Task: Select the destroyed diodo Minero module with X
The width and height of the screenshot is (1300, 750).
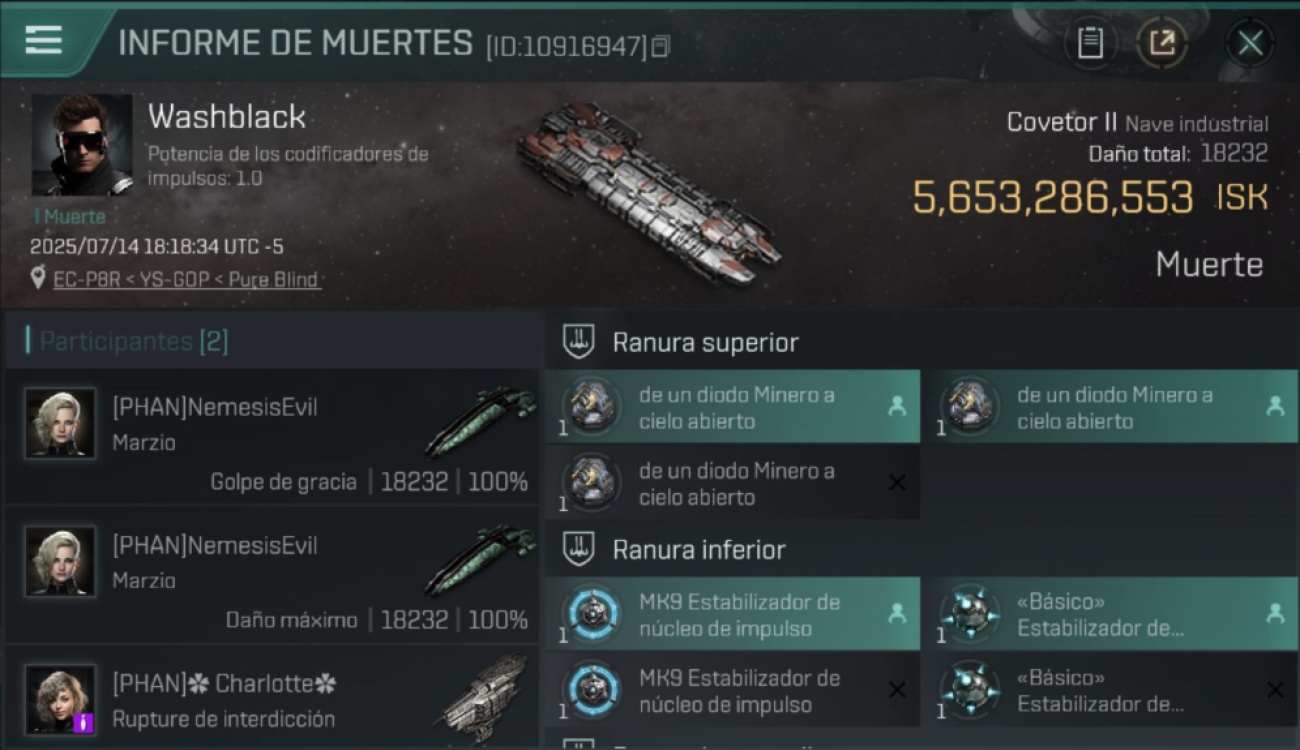Action: pyautogui.click(x=732, y=483)
